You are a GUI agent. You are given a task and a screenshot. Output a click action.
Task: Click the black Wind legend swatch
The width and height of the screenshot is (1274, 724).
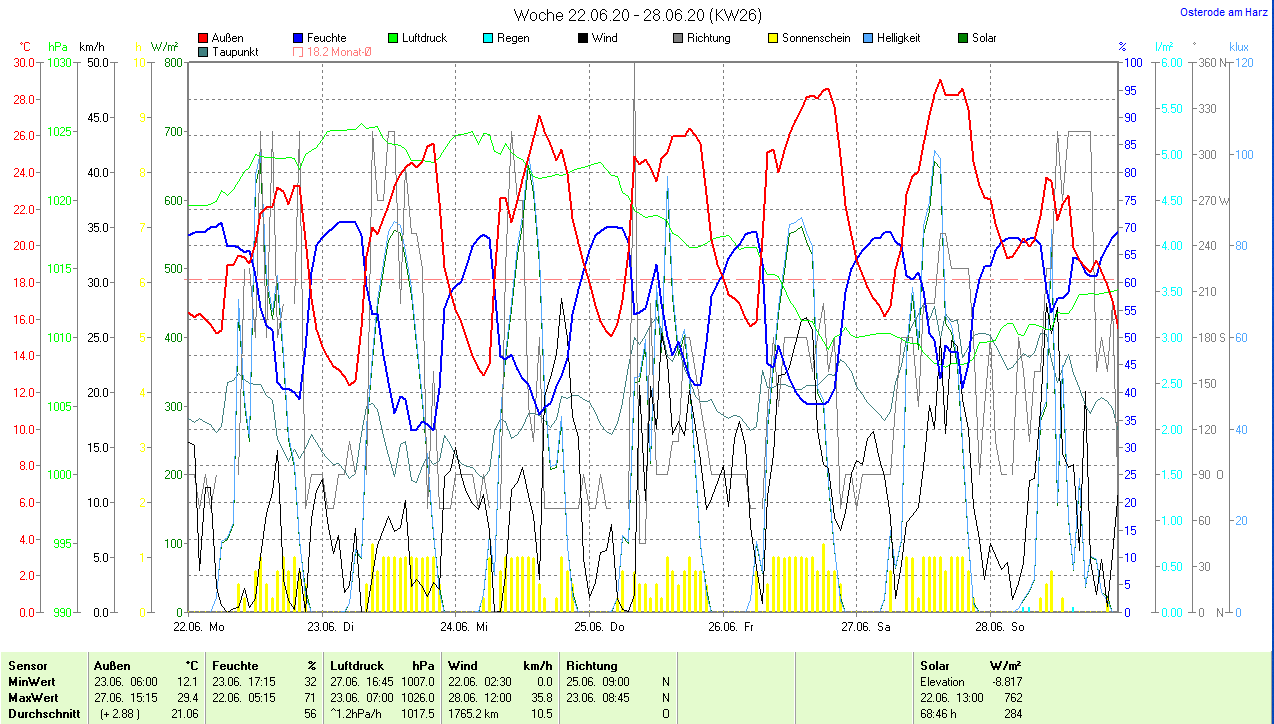[x=584, y=38]
